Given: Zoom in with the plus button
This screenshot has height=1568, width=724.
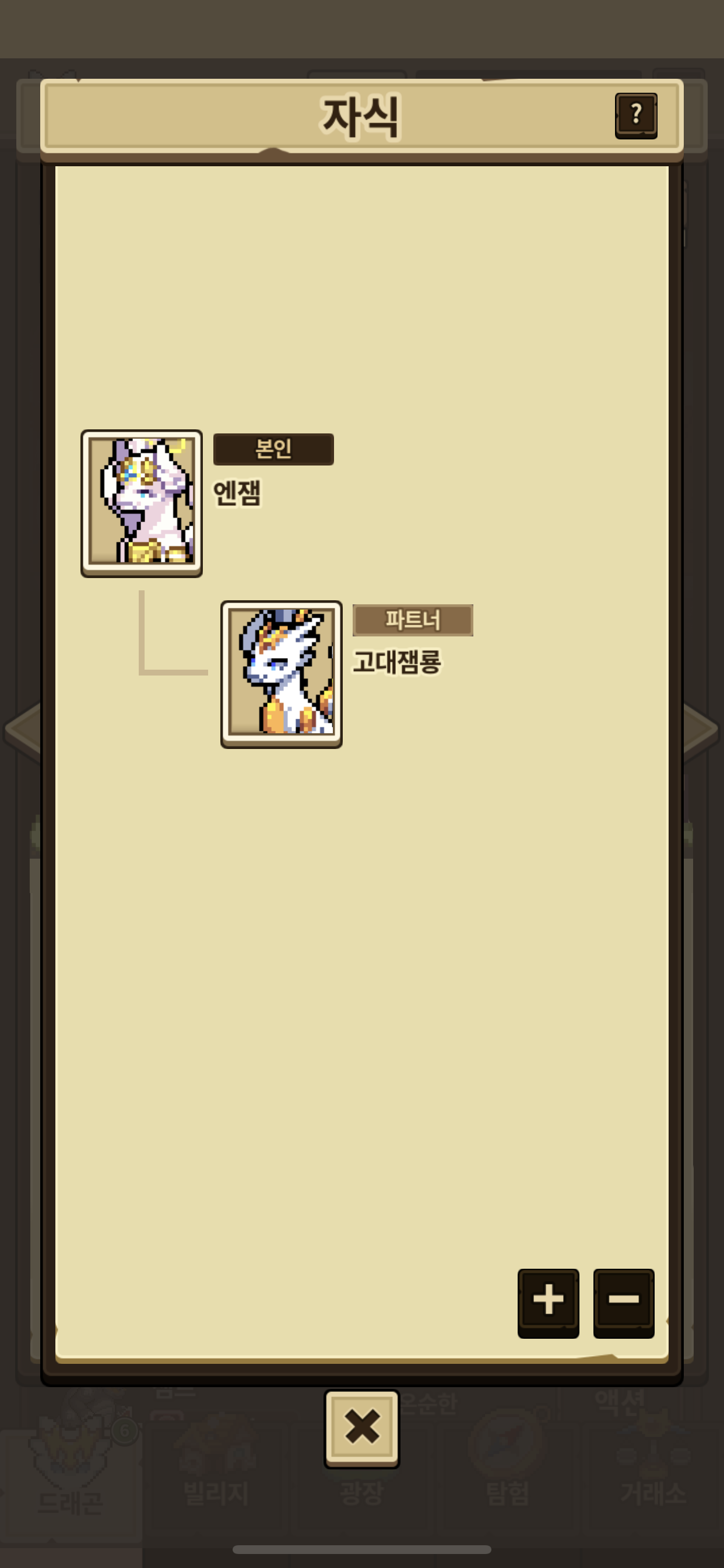Looking at the screenshot, I should [x=548, y=1303].
